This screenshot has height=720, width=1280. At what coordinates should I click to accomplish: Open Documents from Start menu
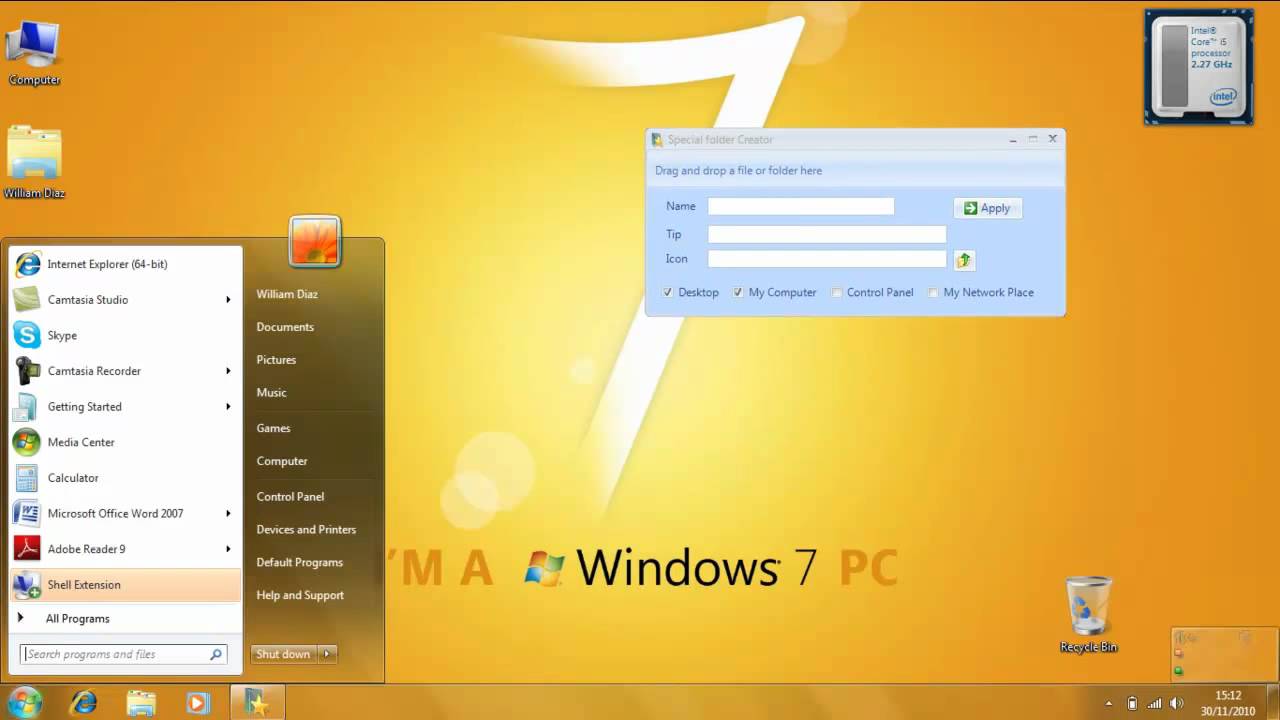(285, 327)
